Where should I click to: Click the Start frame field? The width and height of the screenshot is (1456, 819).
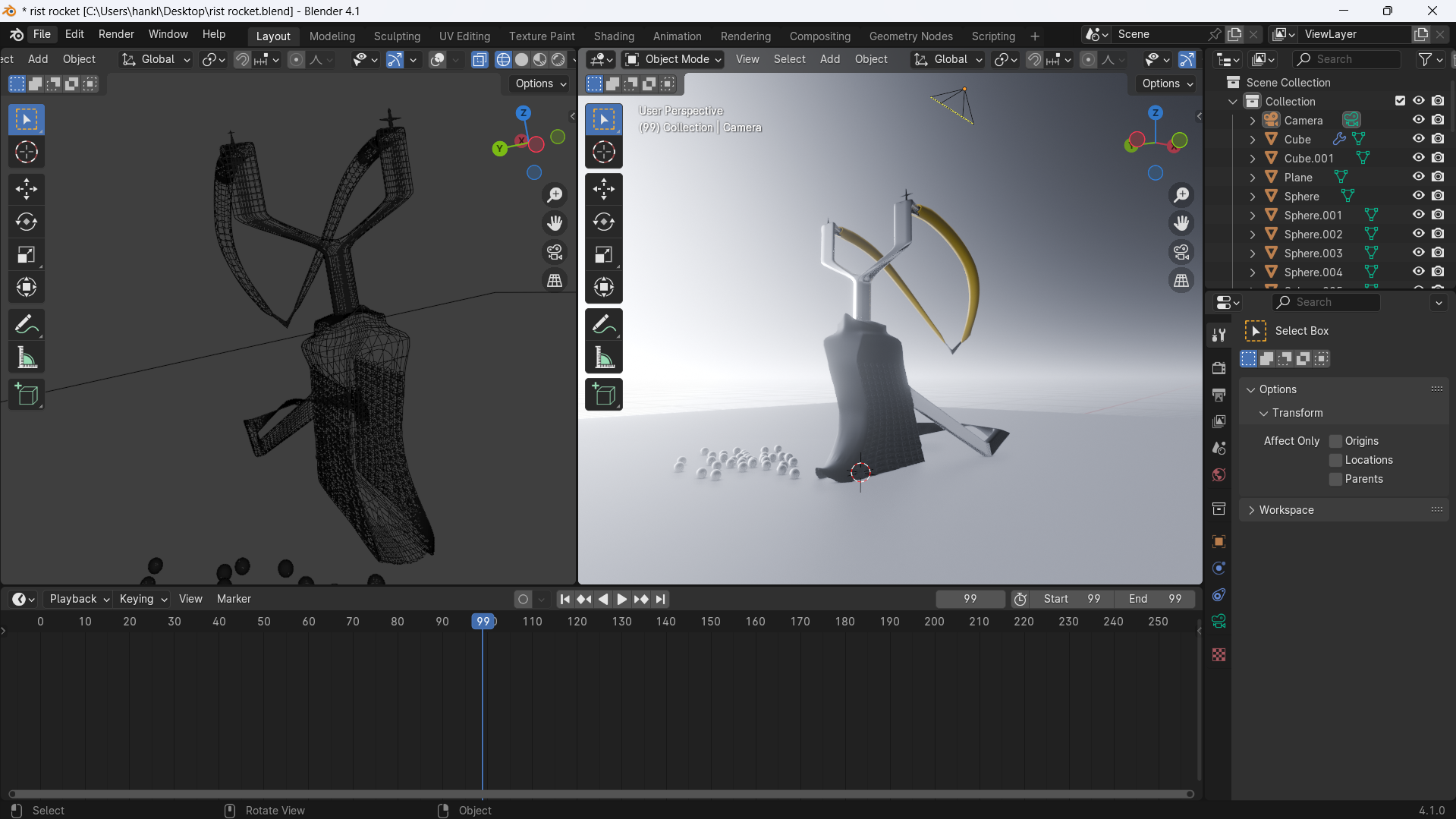[x=1071, y=599]
